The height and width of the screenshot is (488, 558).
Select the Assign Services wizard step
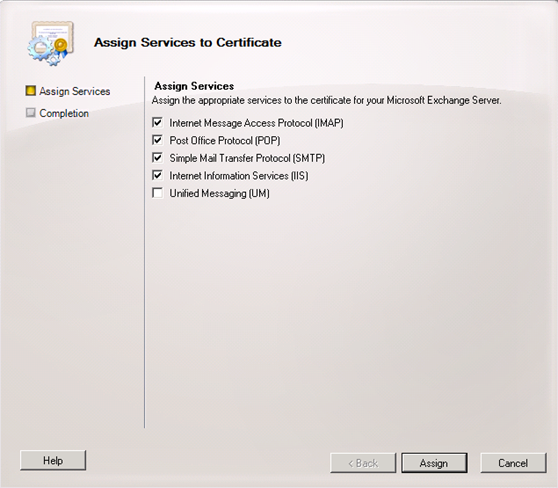click(x=75, y=91)
